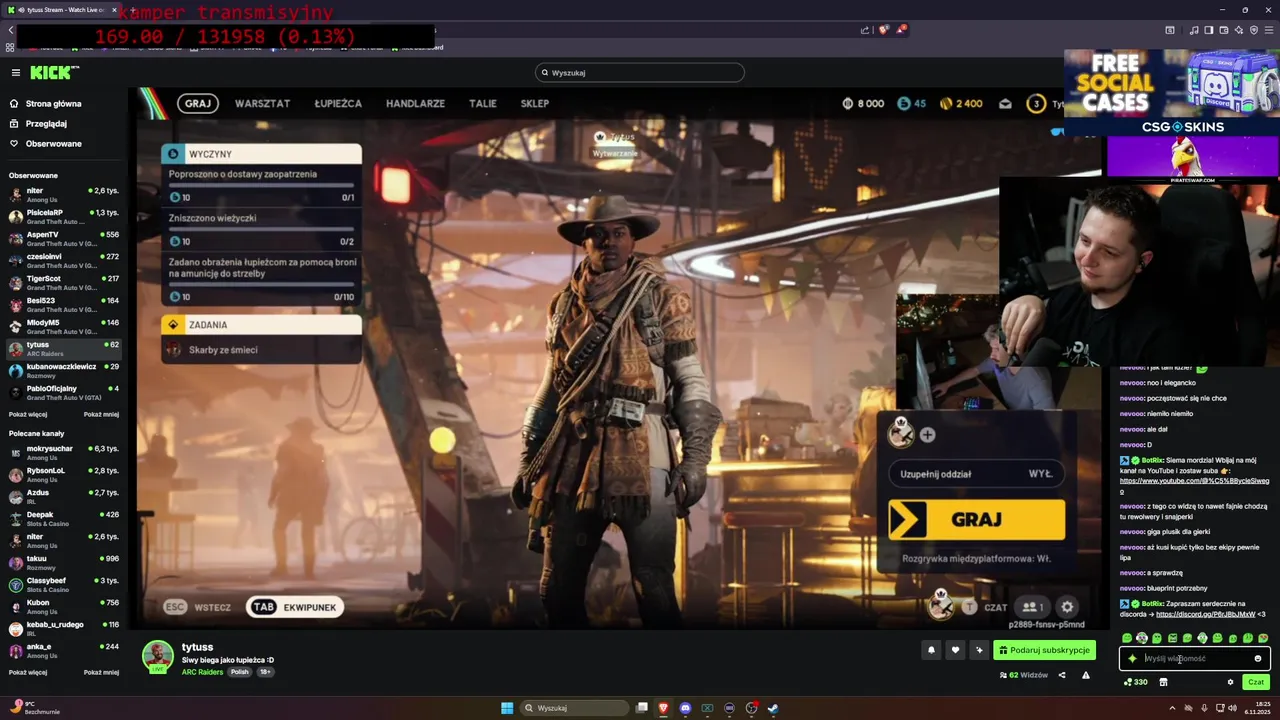Collapse followed list with Pokaż mniej
The height and width of the screenshot is (720, 1280).
pos(101,414)
